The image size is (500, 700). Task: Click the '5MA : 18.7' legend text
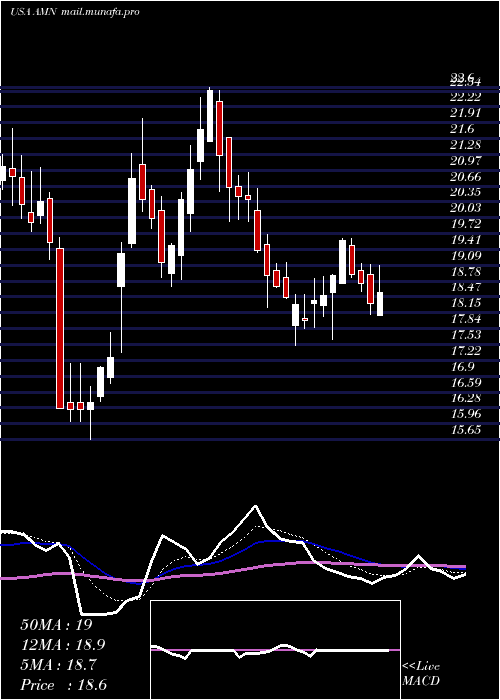58,665
